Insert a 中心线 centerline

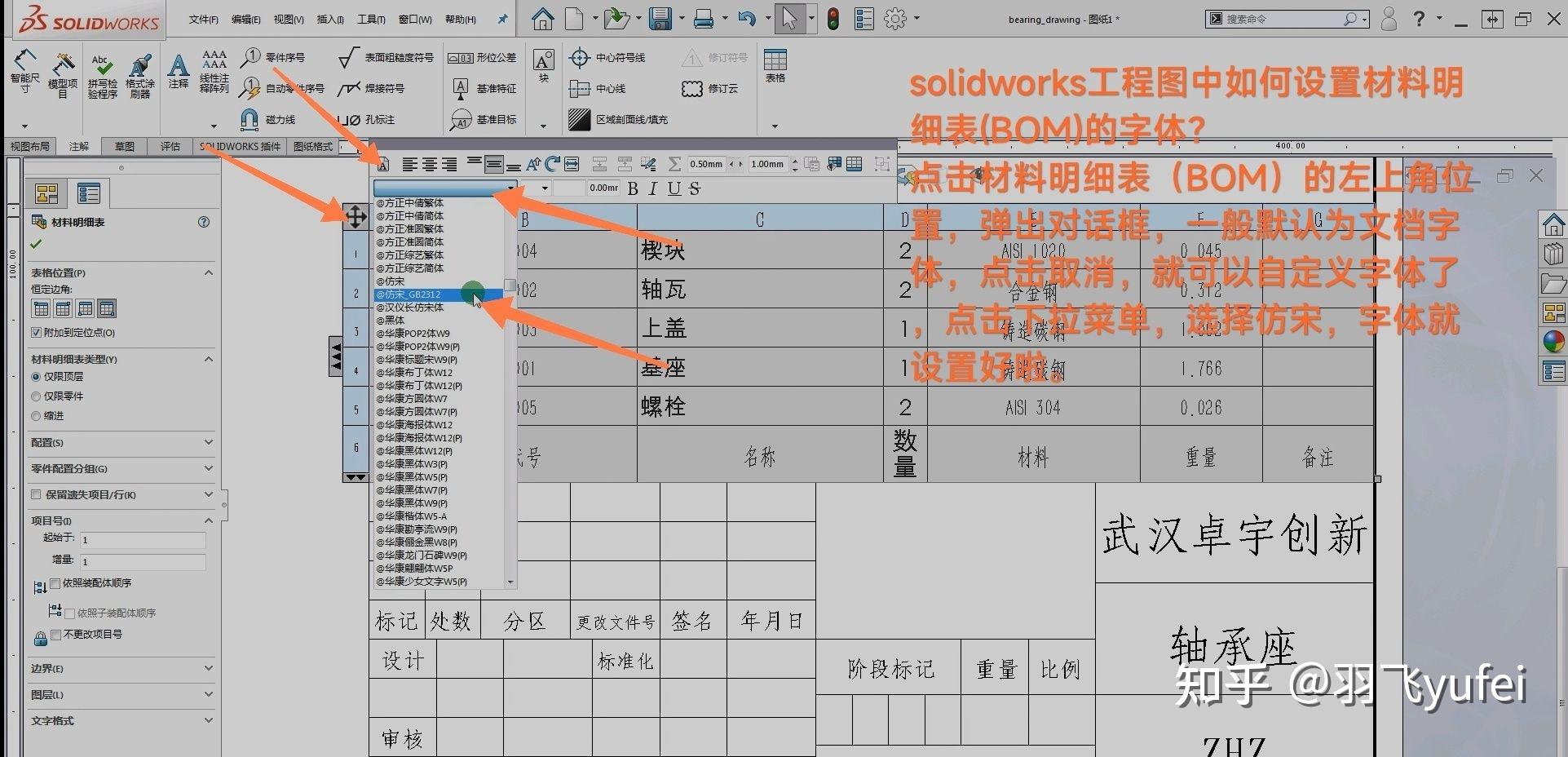coord(579,88)
